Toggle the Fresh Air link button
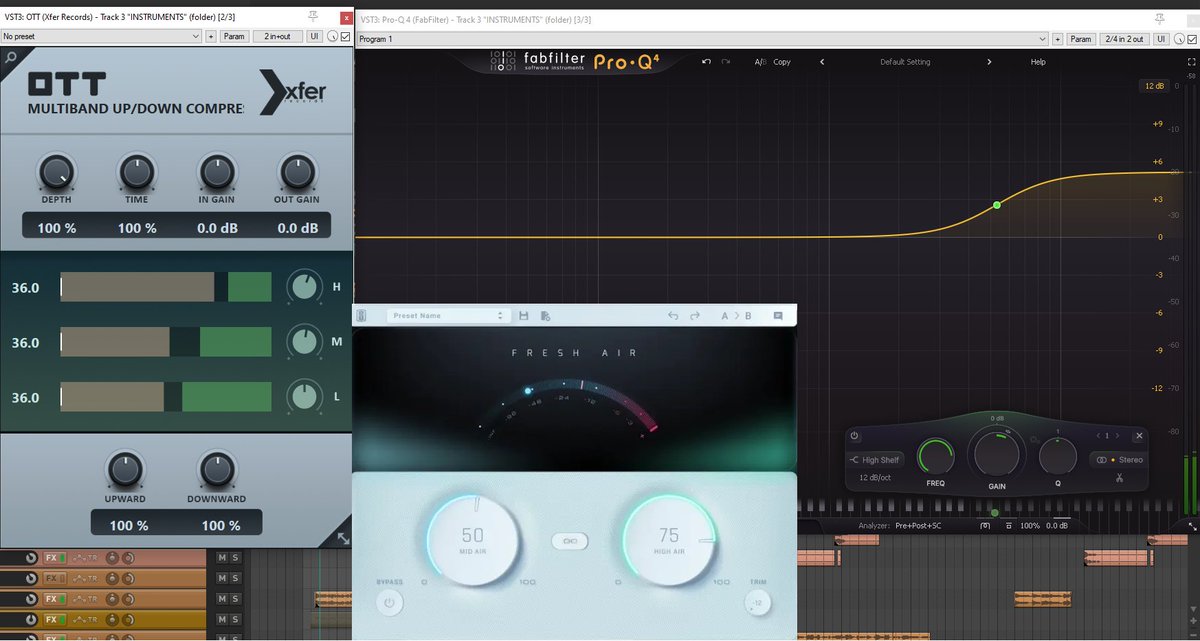Screen dimensions: 1200x641 (571, 541)
